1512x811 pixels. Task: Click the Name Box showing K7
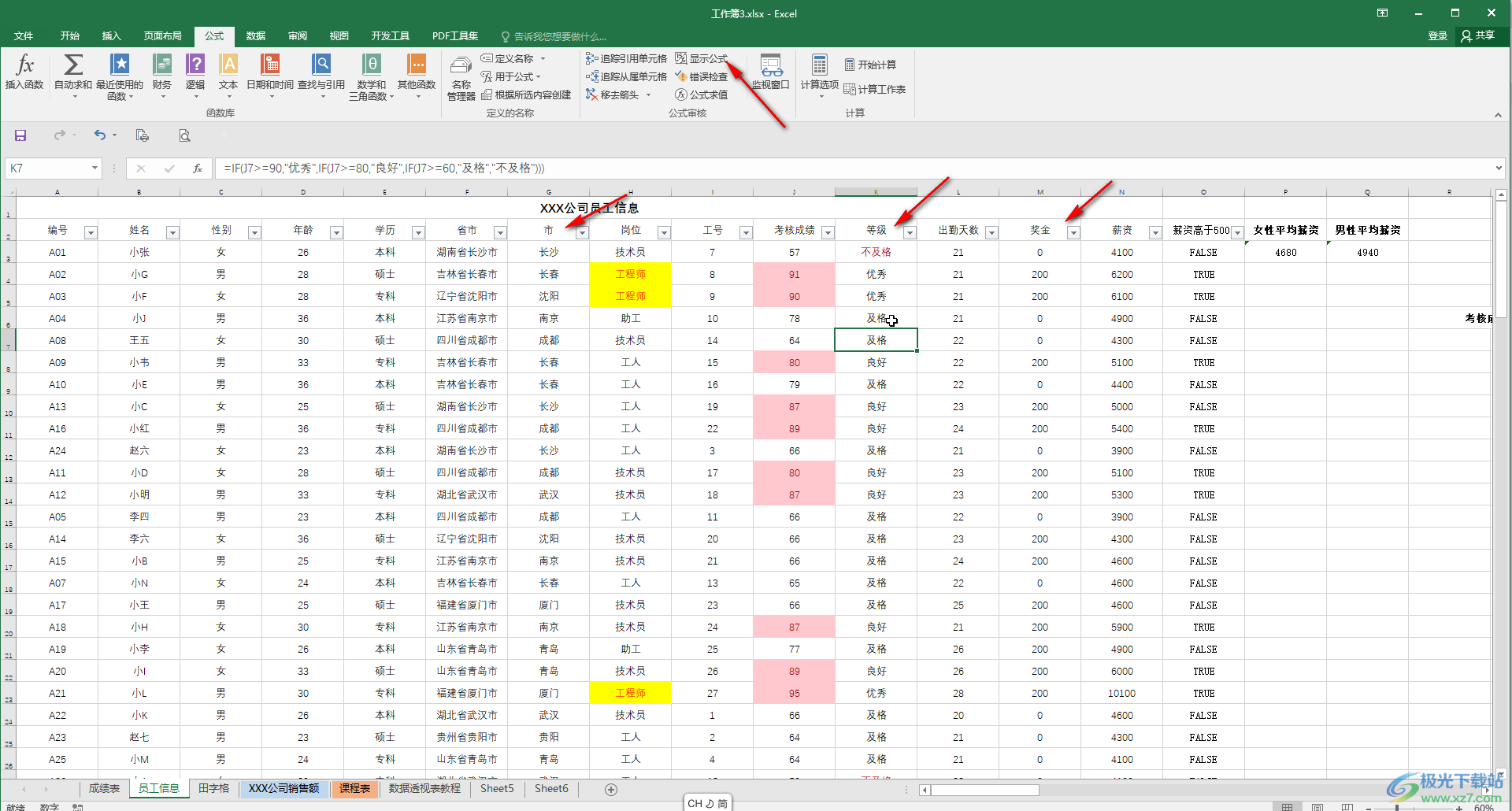[x=47, y=168]
